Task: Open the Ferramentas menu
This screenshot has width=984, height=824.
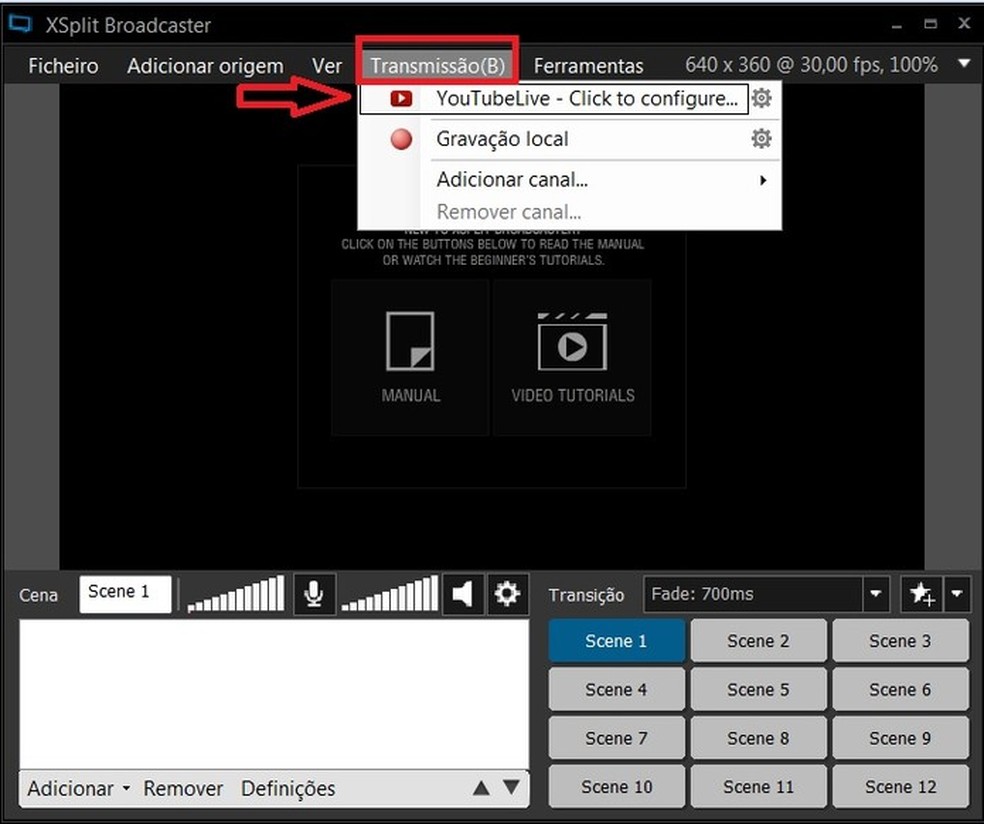Action: [588, 66]
